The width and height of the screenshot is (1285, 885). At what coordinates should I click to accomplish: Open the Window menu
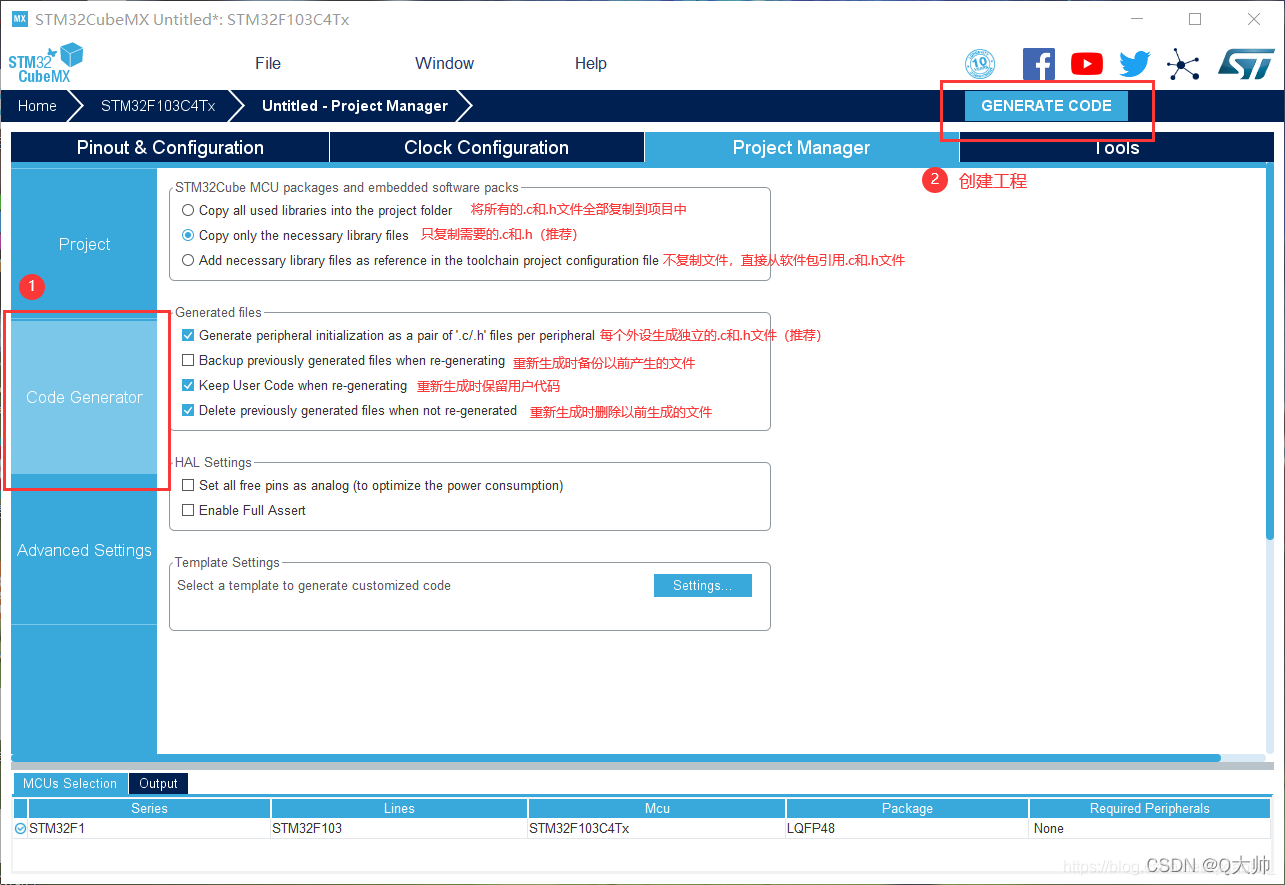(444, 63)
